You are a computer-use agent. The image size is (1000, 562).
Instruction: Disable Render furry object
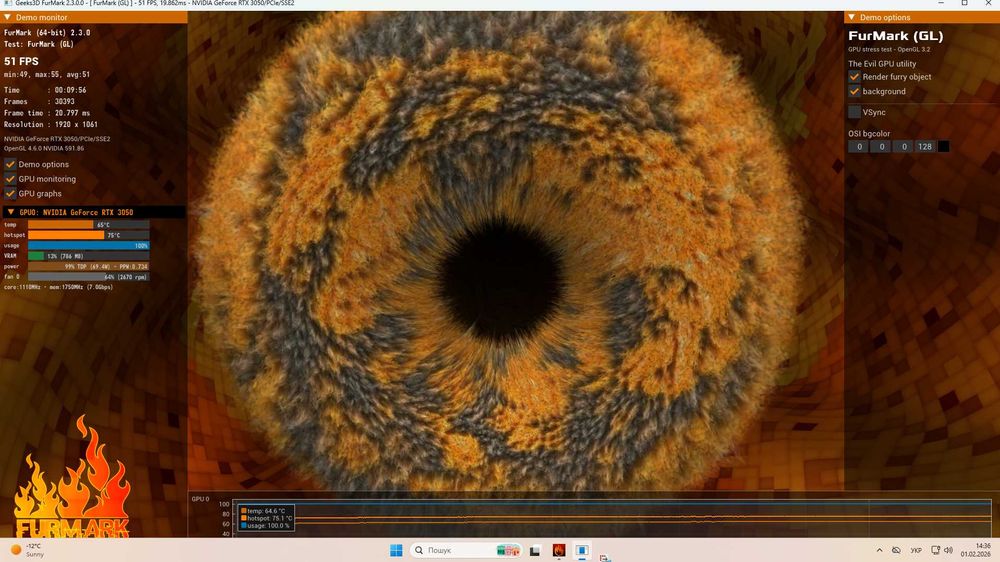[855, 77]
